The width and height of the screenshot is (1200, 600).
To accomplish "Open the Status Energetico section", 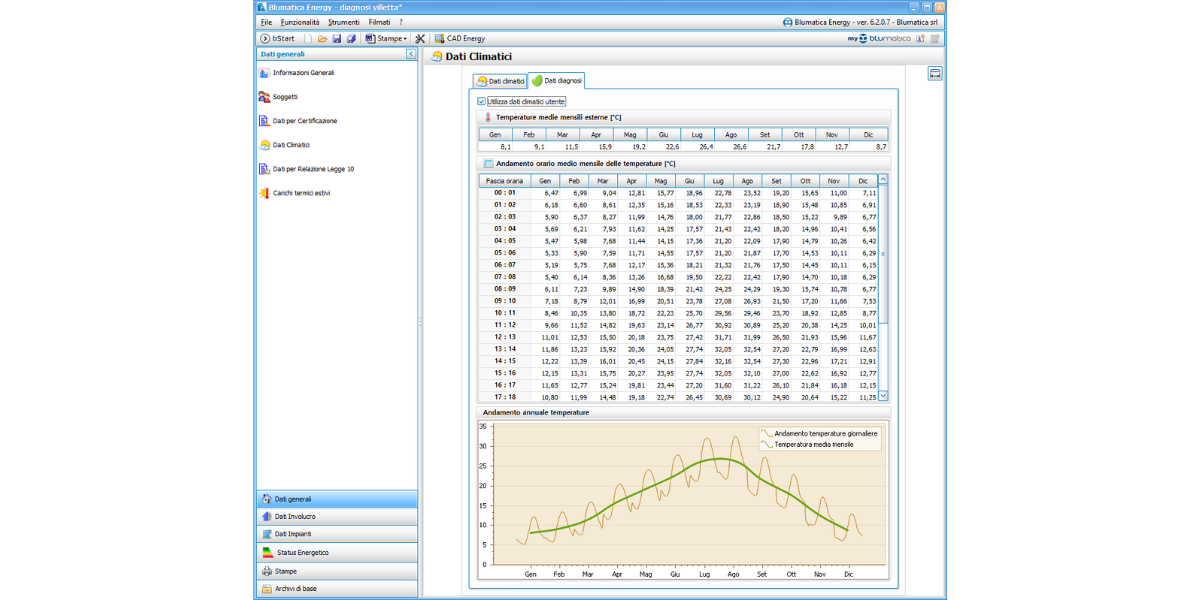I will click(x=301, y=553).
